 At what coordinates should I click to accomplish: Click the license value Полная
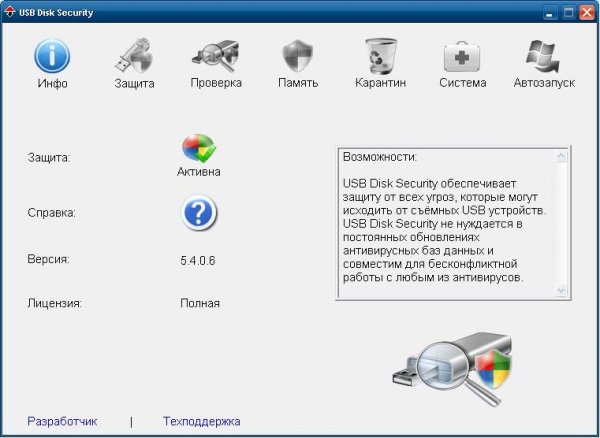coord(200,303)
